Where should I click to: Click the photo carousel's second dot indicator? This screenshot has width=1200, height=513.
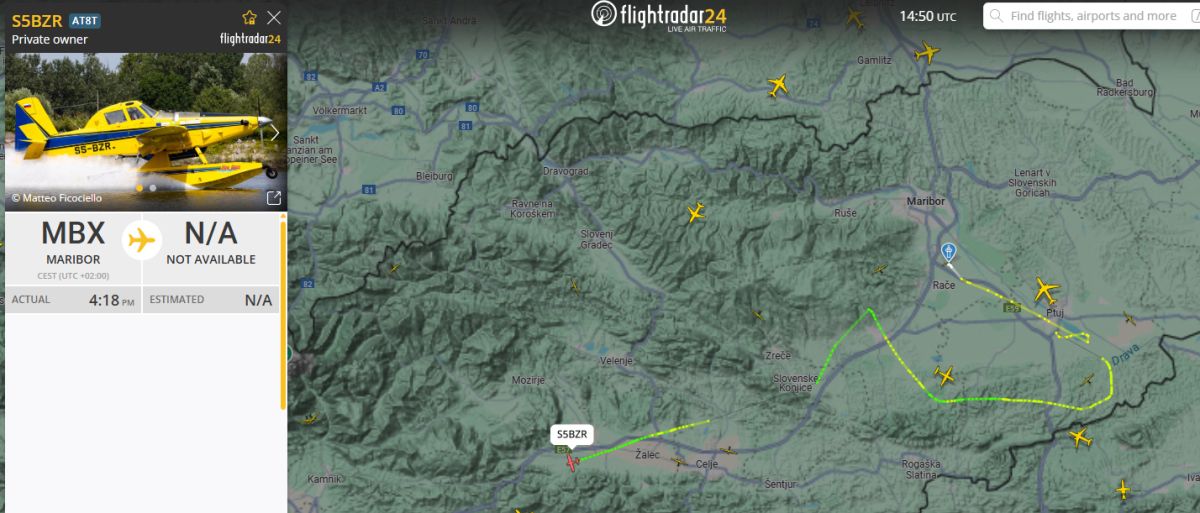pyautogui.click(x=152, y=187)
